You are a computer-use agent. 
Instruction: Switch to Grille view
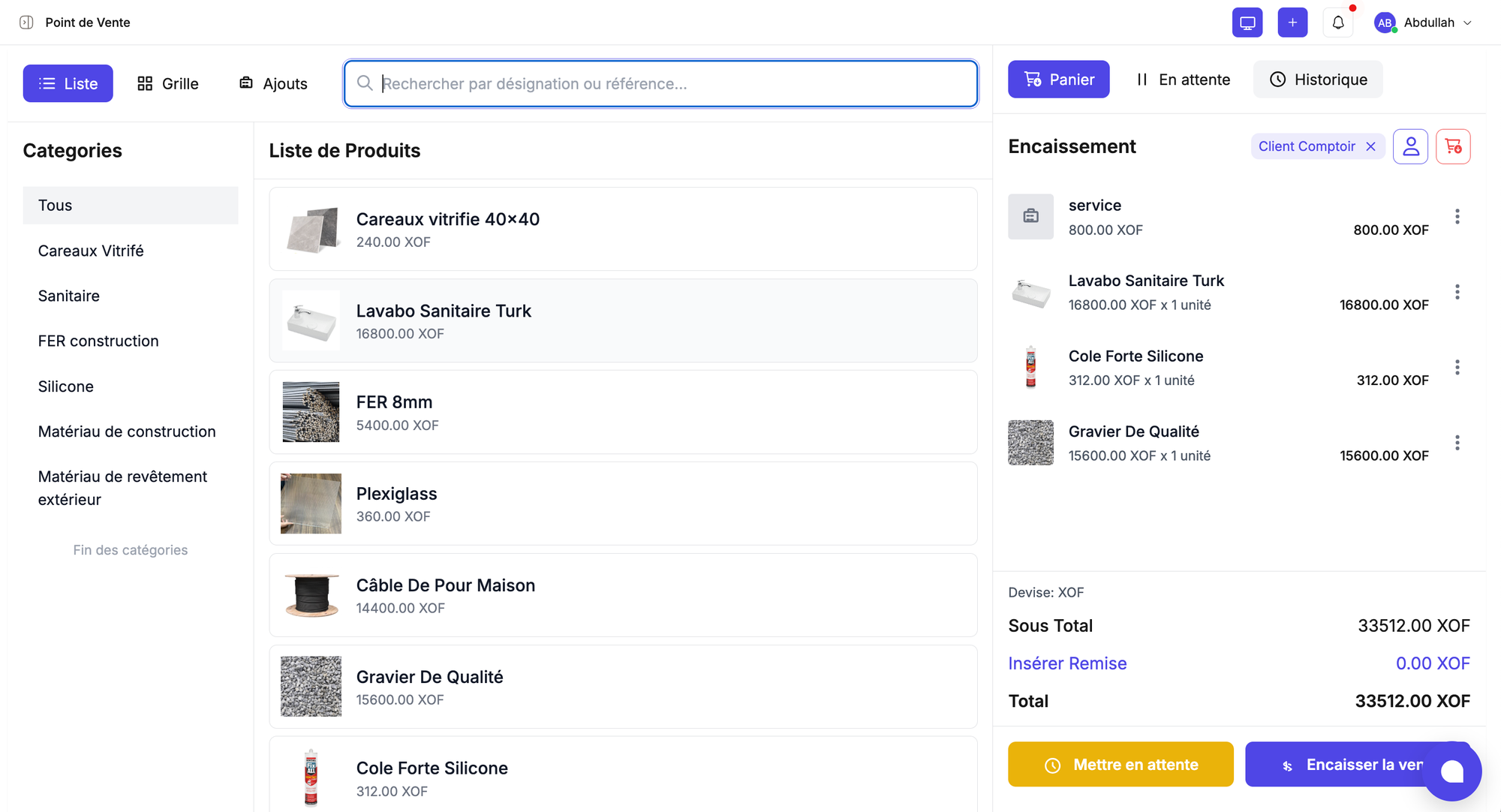click(x=168, y=83)
